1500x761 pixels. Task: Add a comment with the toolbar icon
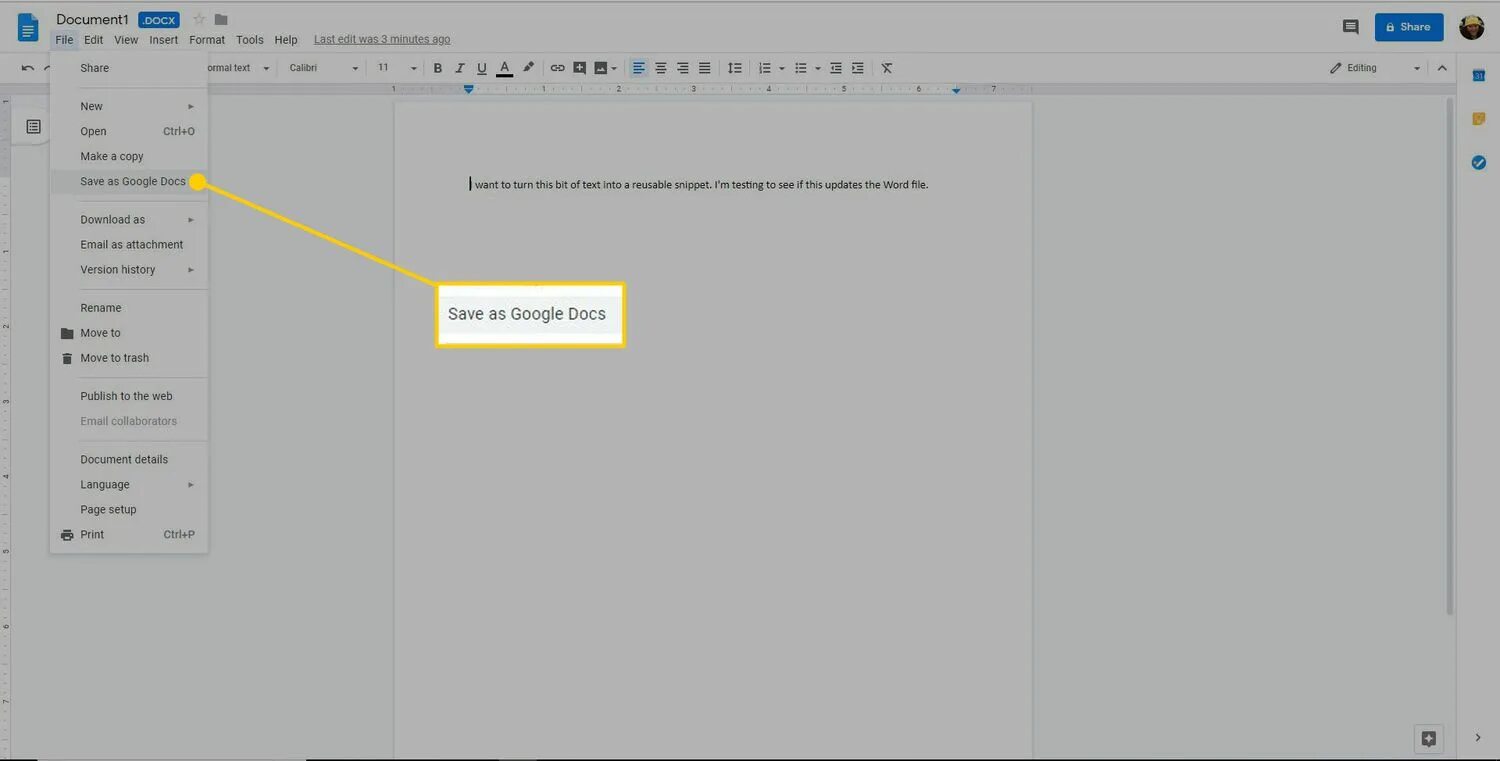tap(579, 68)
